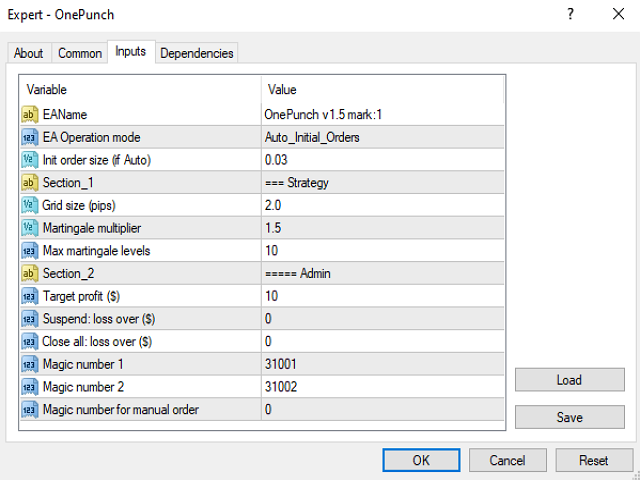Reset inputs with the Reset button
The width and height of the screenshot is (640, 480).
click(x=594, y=460)
